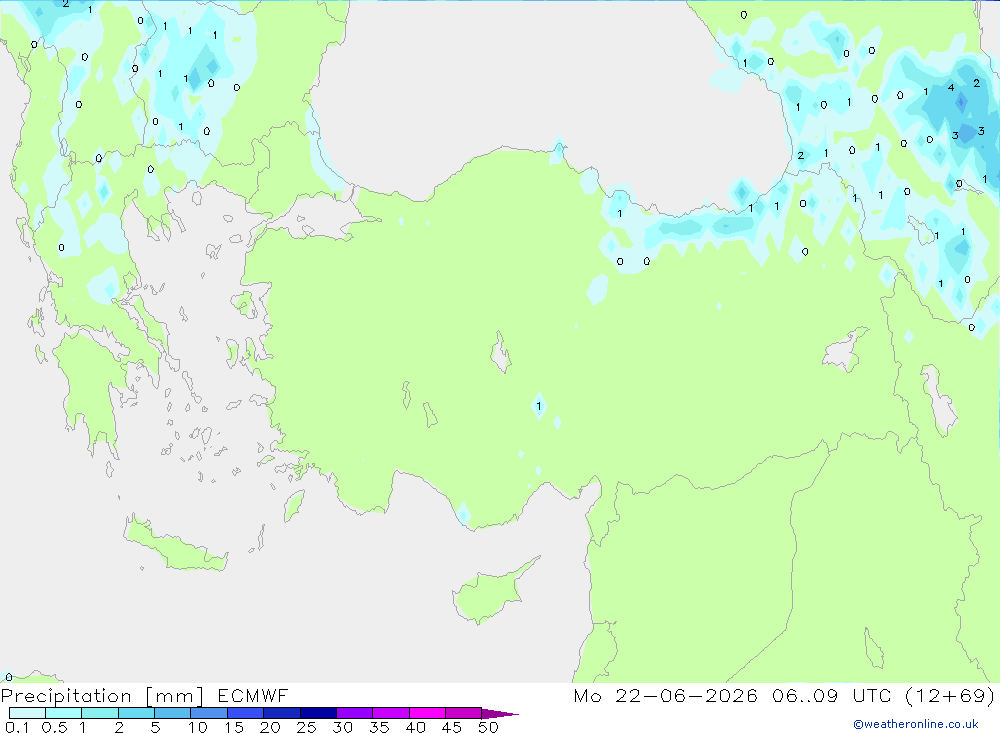This screenshot has height=733, width=1000.
Task: Select the 20–25 mm dark blue swatch
Action: pos(282,713)
